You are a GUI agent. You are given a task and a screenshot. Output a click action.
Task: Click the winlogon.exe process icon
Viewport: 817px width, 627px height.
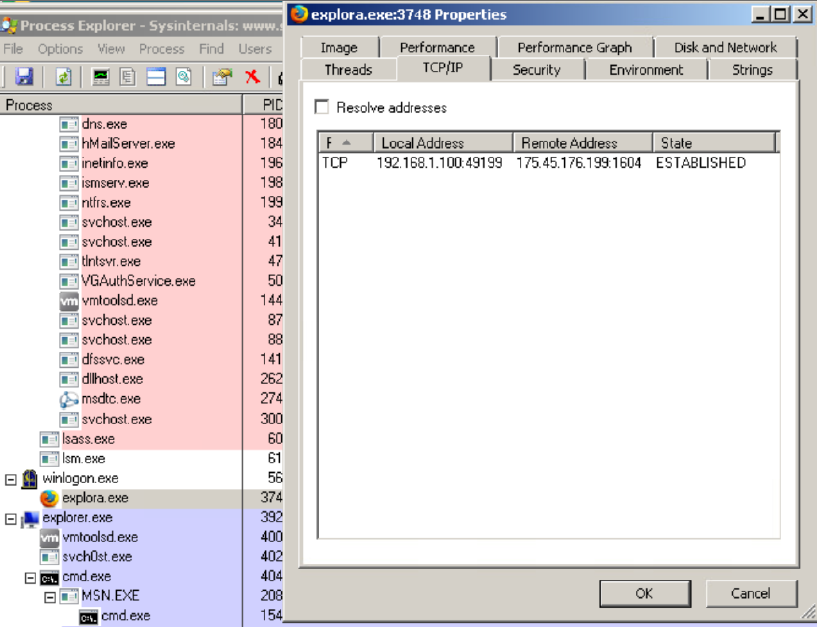tap(30, 478)
